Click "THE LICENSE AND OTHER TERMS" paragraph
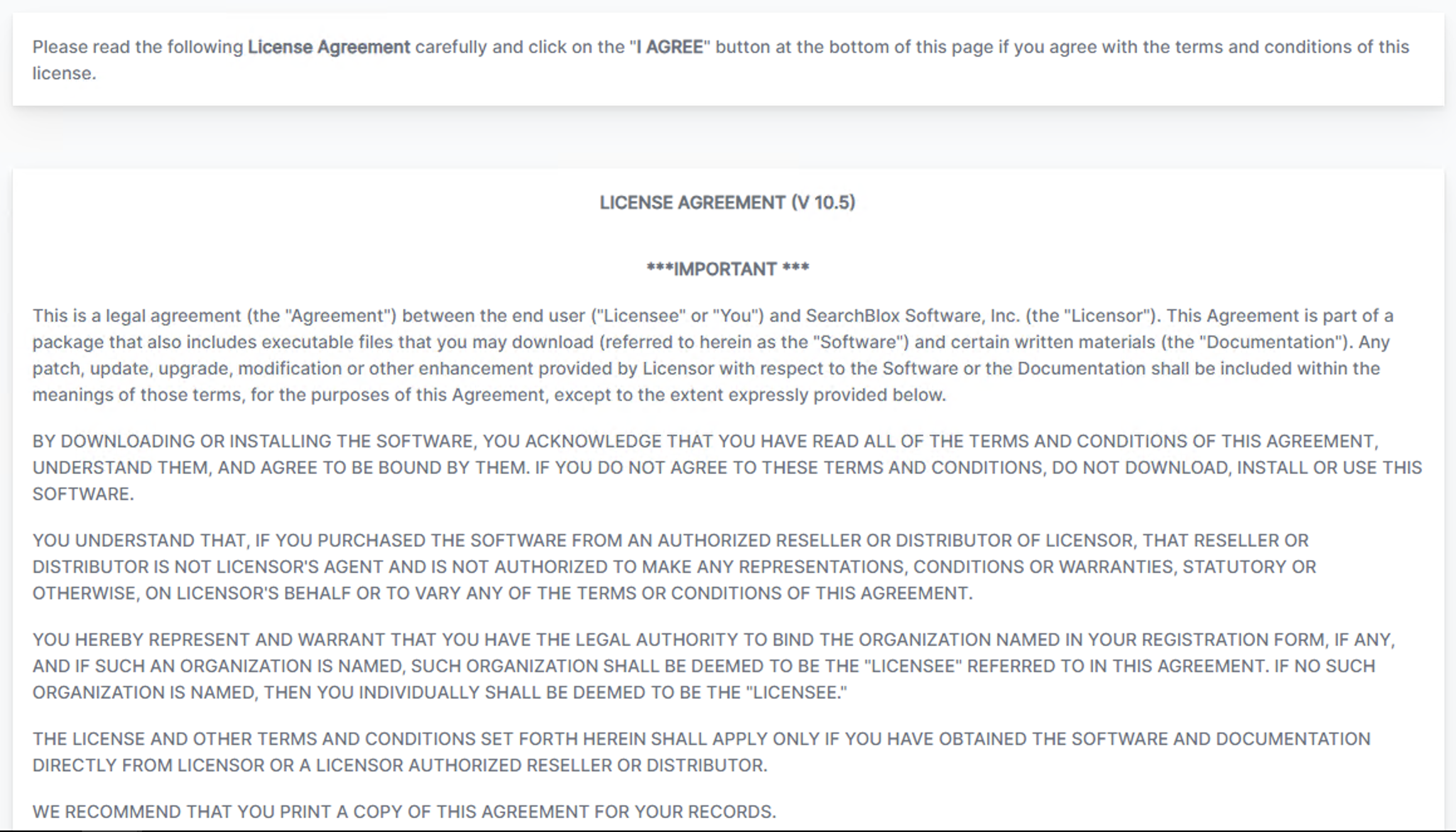The image size is (1456, 832). coord(702,752)
